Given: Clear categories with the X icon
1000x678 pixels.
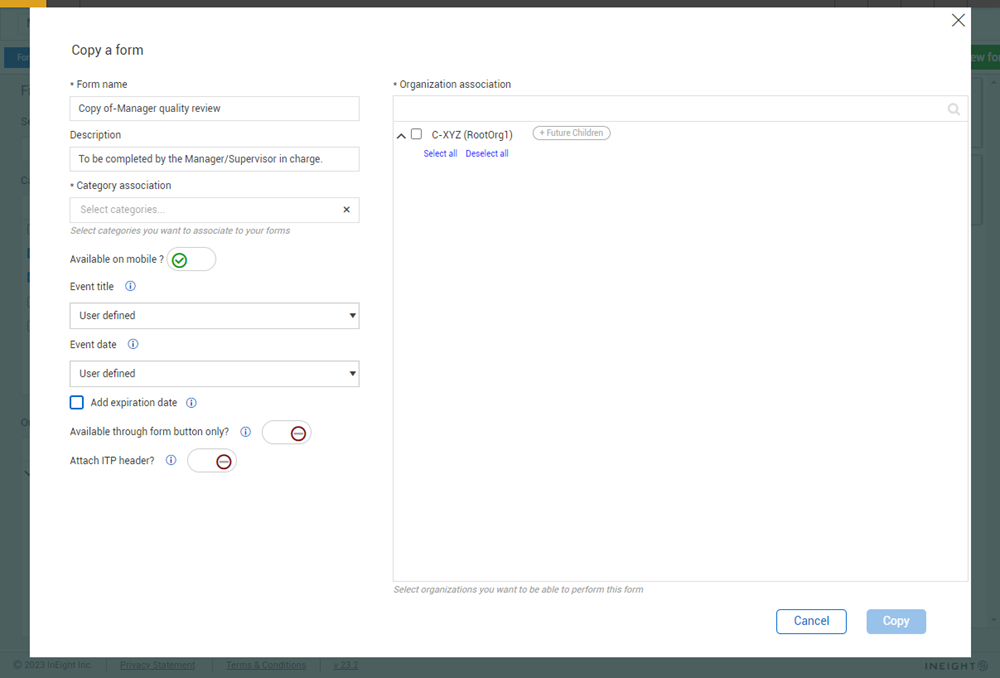Looking at the screenshot, I should (x=346, y=210).
